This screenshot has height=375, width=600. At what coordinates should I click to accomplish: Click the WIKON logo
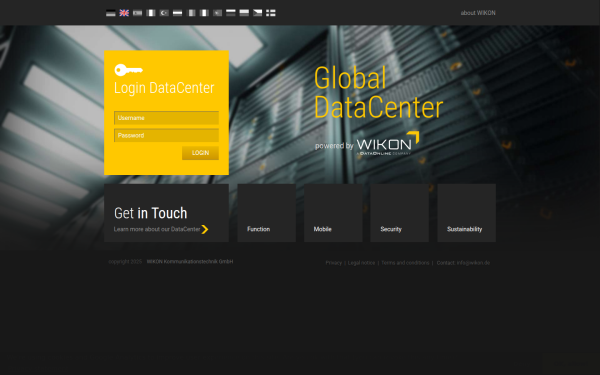click(388, 143)
